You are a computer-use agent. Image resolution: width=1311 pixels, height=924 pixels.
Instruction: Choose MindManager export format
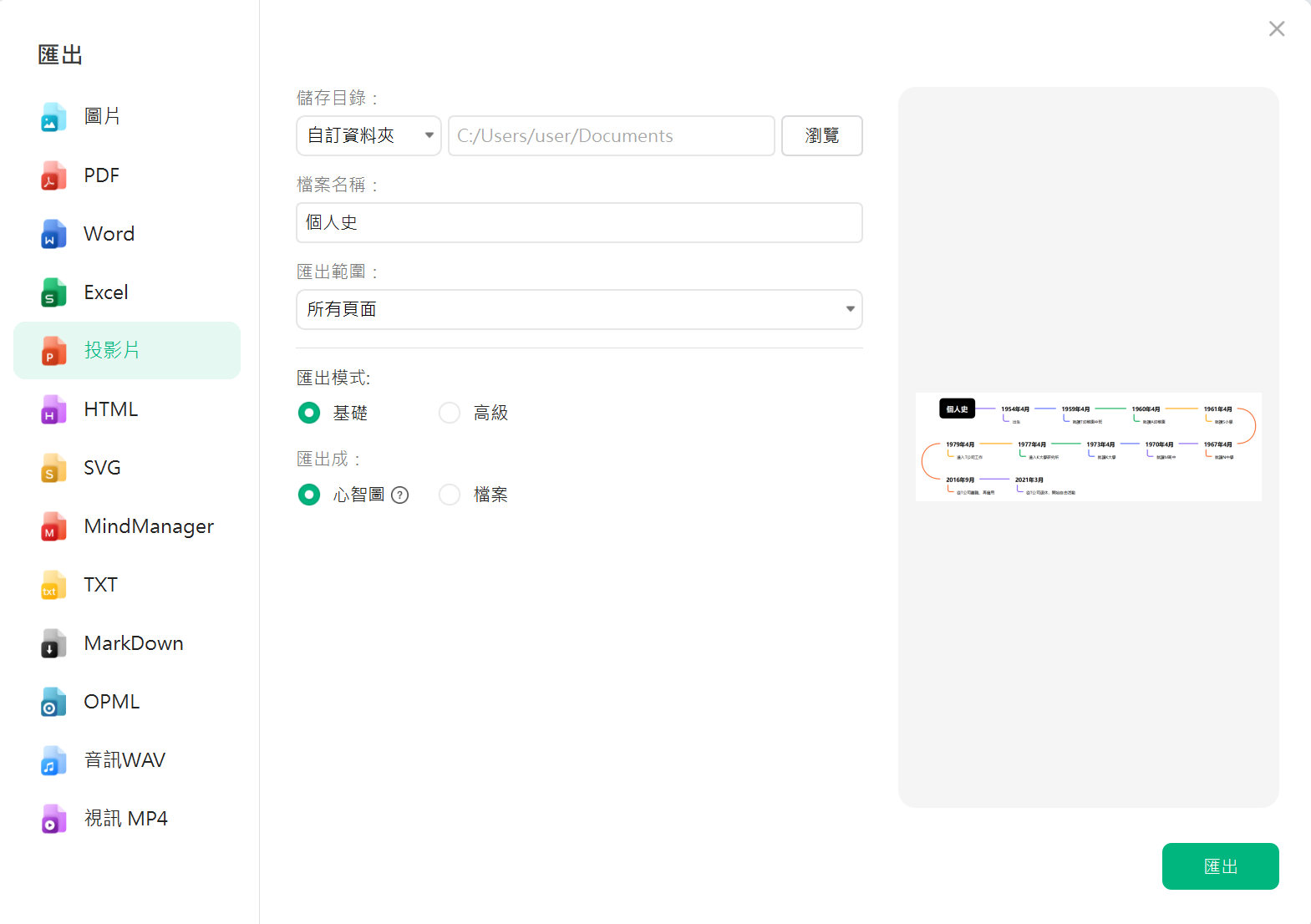pyautogui.click(x=127, y=525)
